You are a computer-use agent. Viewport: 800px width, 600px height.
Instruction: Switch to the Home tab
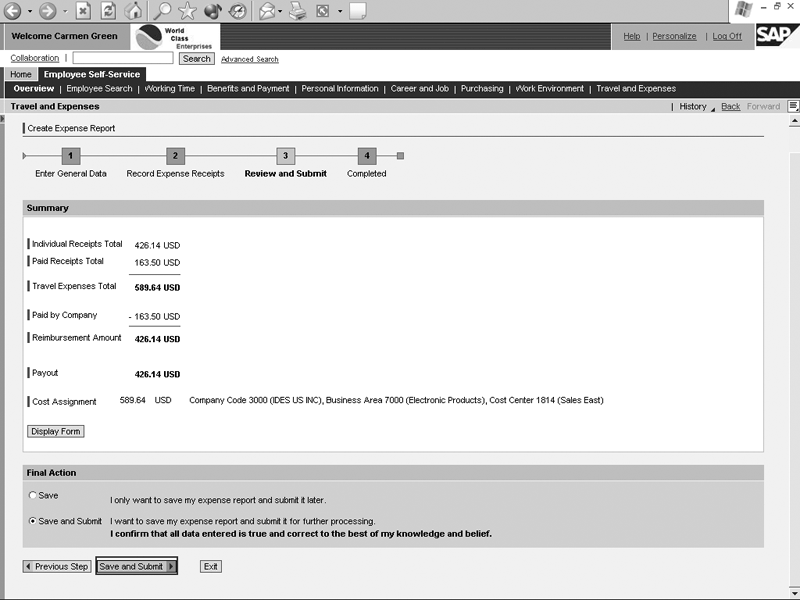click(21, 74)
